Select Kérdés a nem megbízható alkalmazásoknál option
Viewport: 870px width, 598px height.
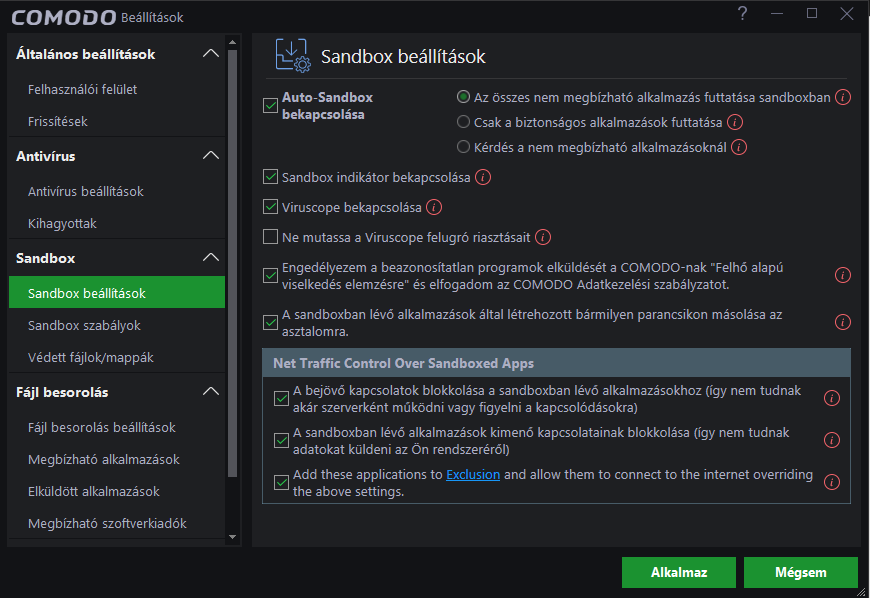[x=463, y=147]
